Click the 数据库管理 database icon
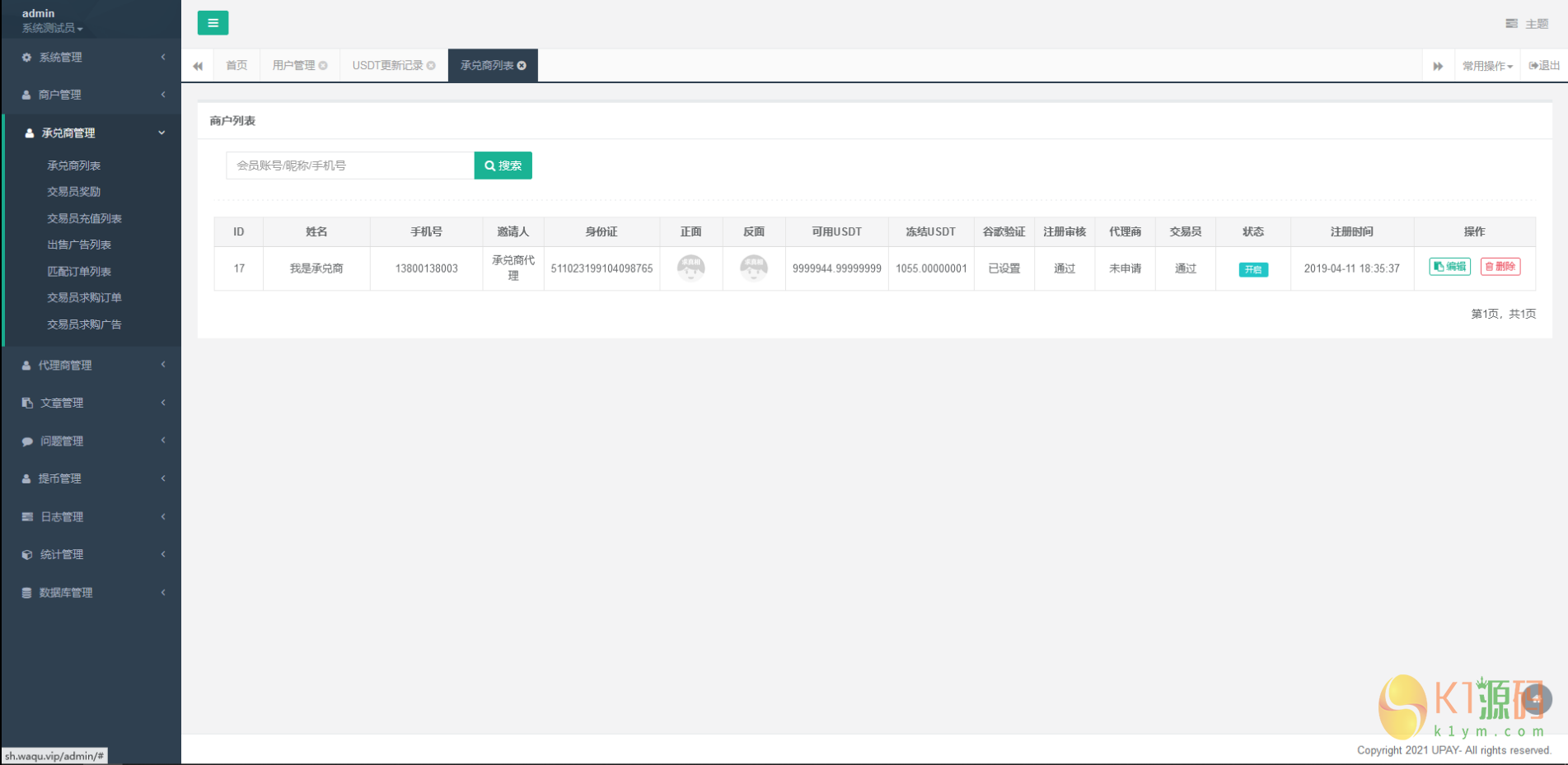The image size is (1568, 765). click(26, 593)
